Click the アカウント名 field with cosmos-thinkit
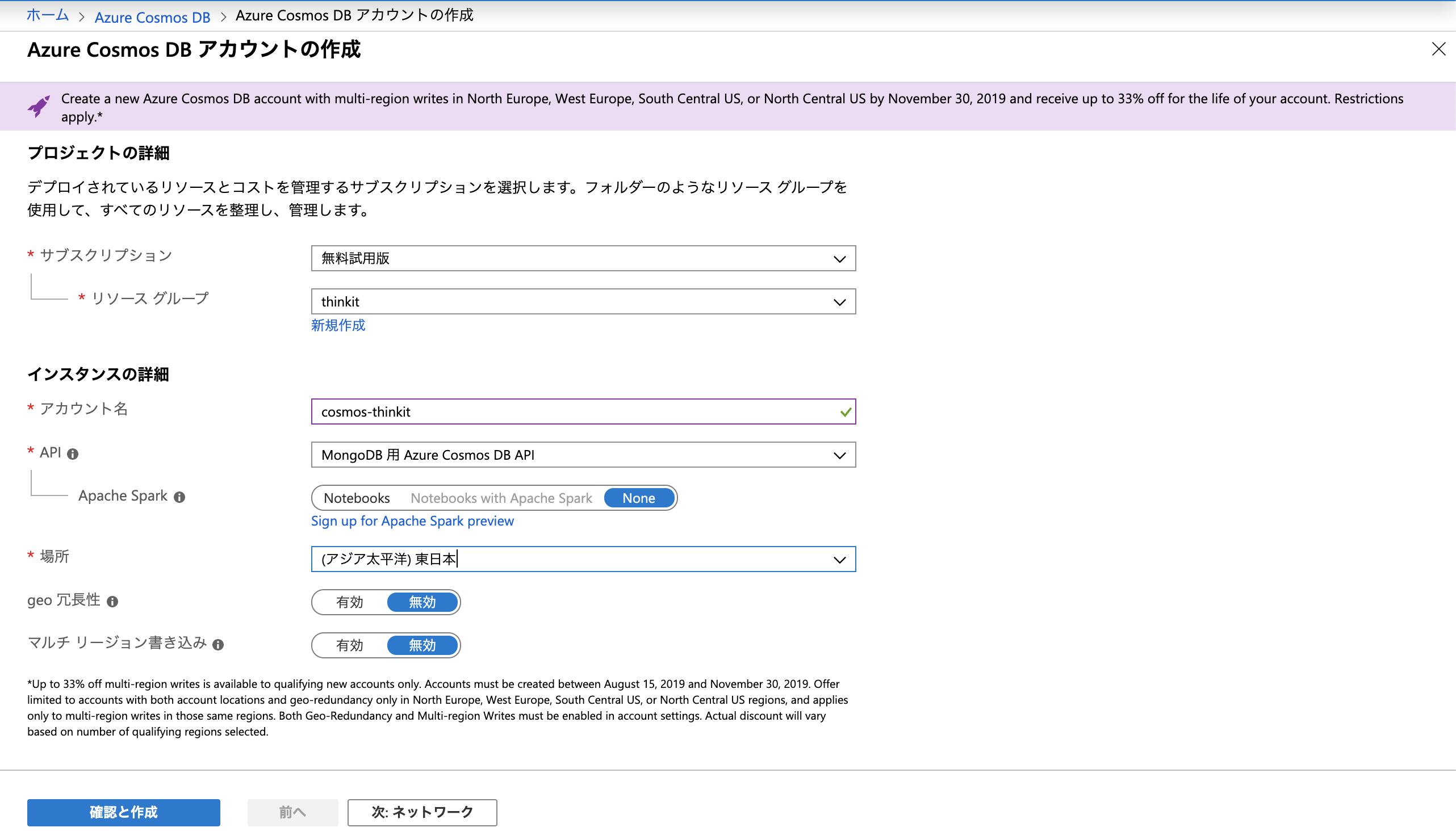 coord(583,412)
